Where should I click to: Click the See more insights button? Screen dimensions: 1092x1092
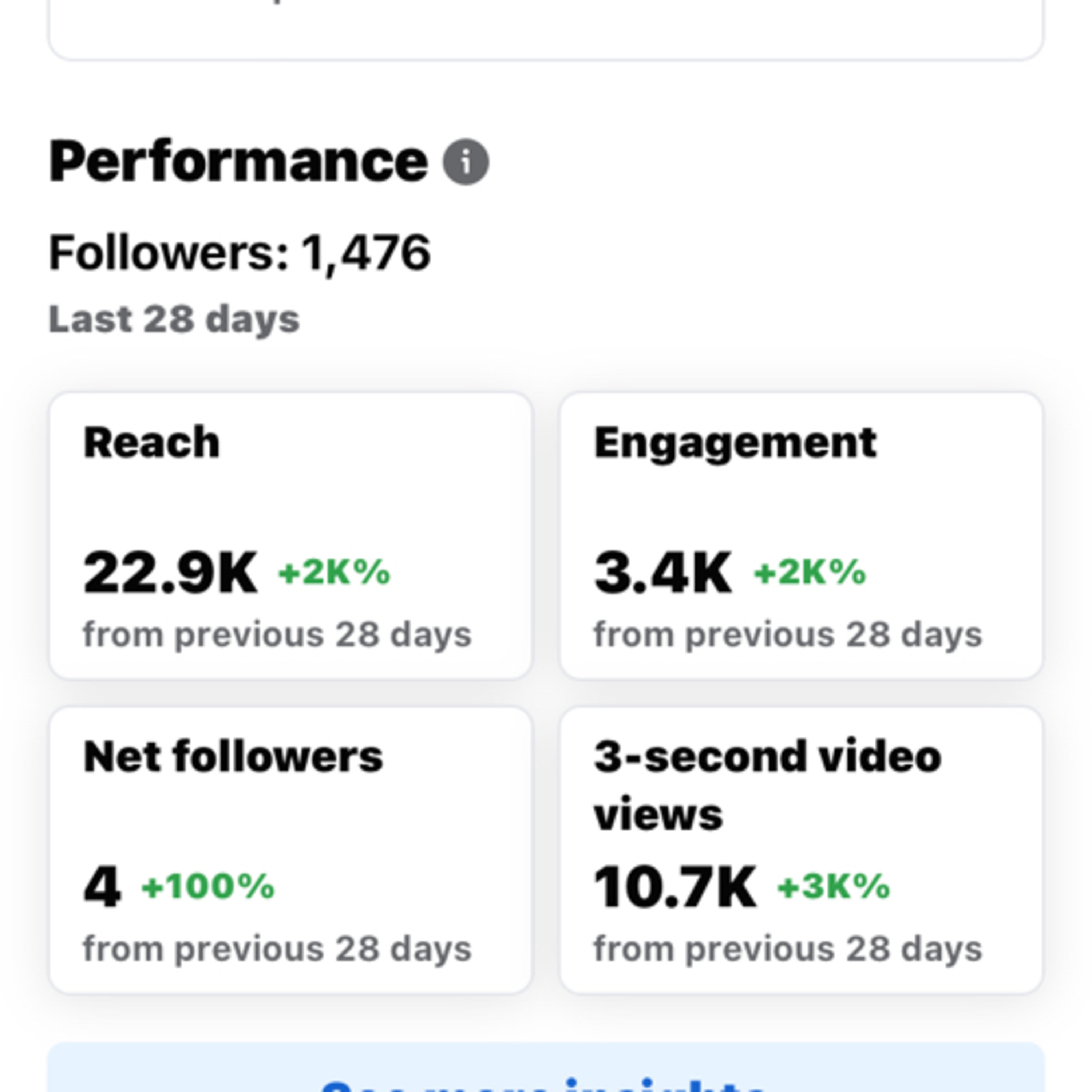tap(545, 1072)
